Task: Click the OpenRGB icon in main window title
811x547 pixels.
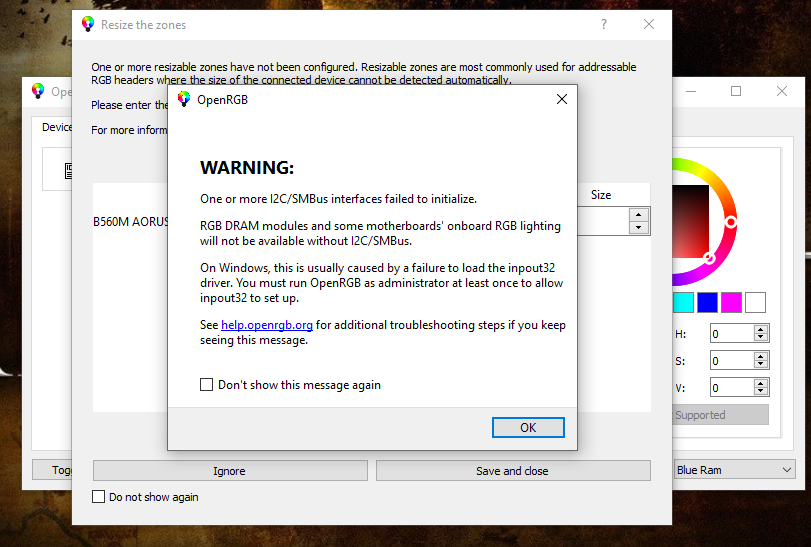Action: click(x=38, y=90)
